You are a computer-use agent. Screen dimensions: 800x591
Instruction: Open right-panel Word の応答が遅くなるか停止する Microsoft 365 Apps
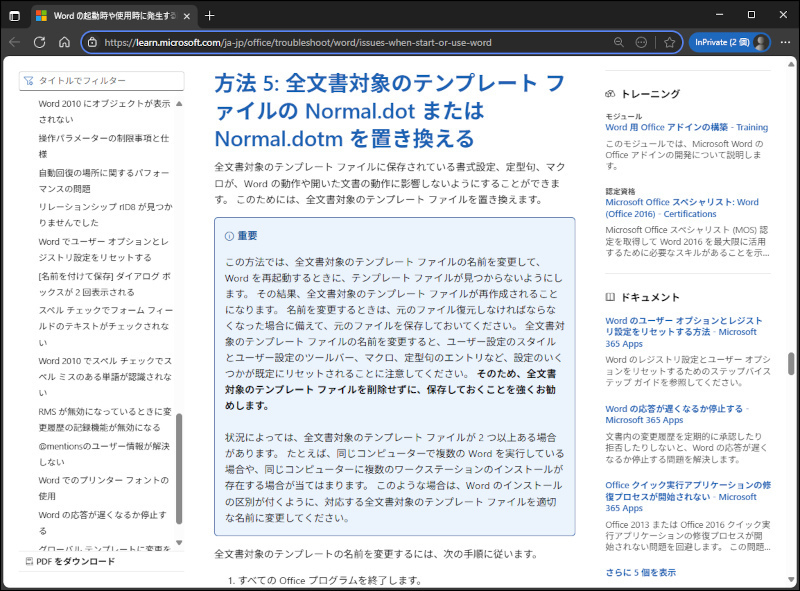tap(677, 414)
